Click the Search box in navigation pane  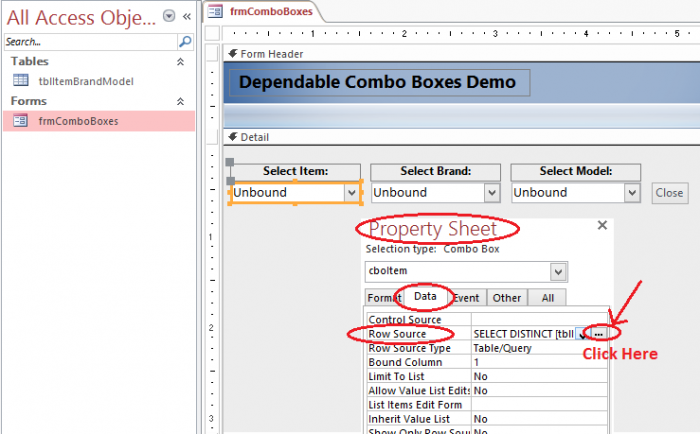pyautogui.click(x=88, y=43)
